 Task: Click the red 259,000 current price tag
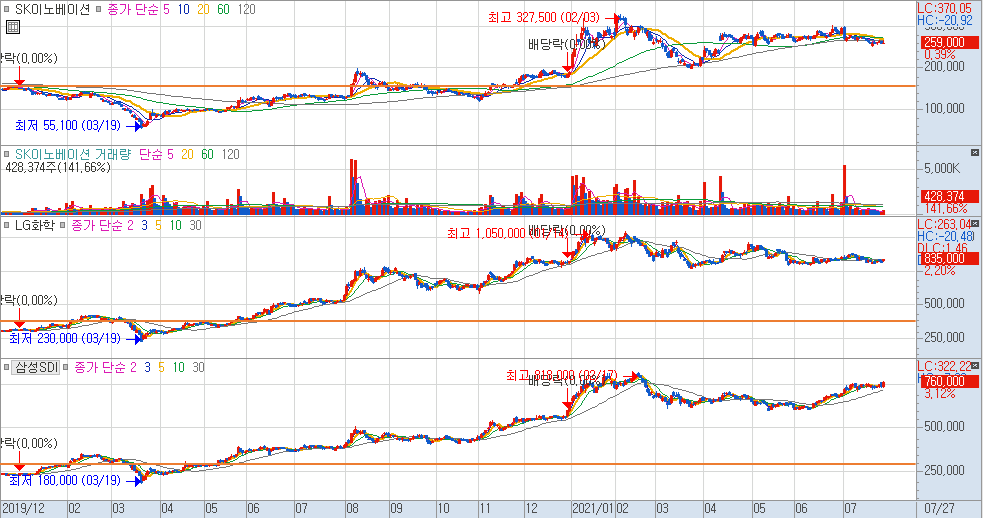(949, 43)
